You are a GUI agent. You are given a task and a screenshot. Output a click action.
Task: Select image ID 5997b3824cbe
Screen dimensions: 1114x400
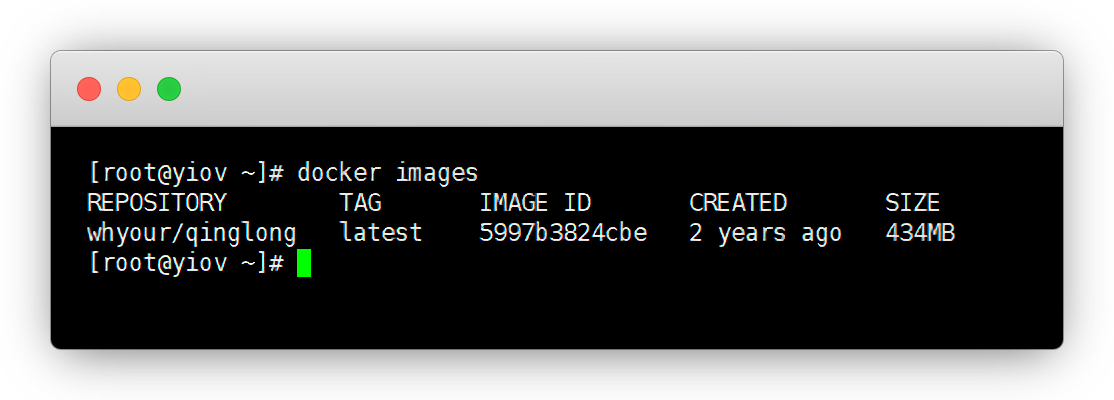click(x=563, y=234)
